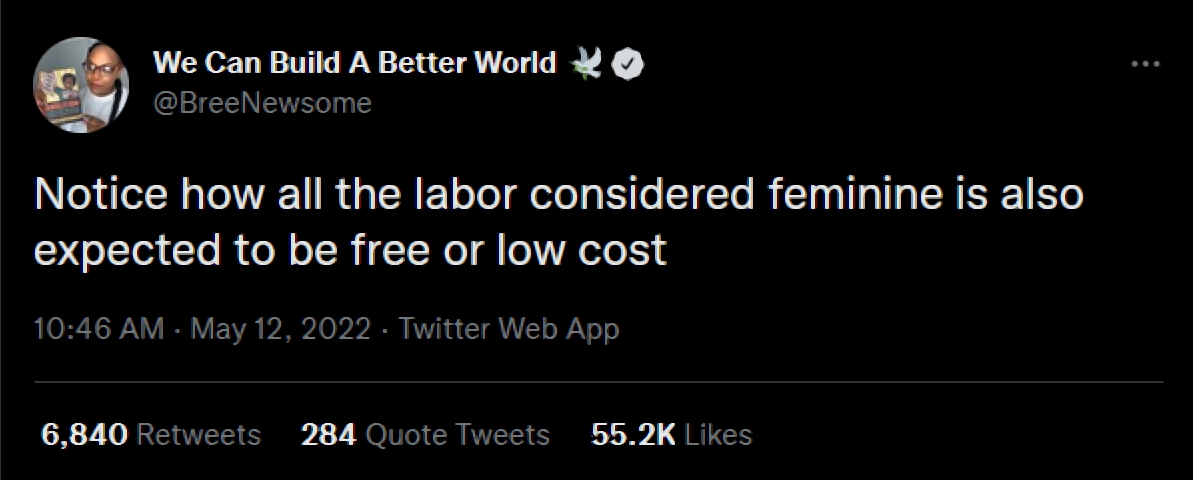The image size is (1193, 480).
Task: Click the May 12, 2022 date
Action: click(279, 328)
